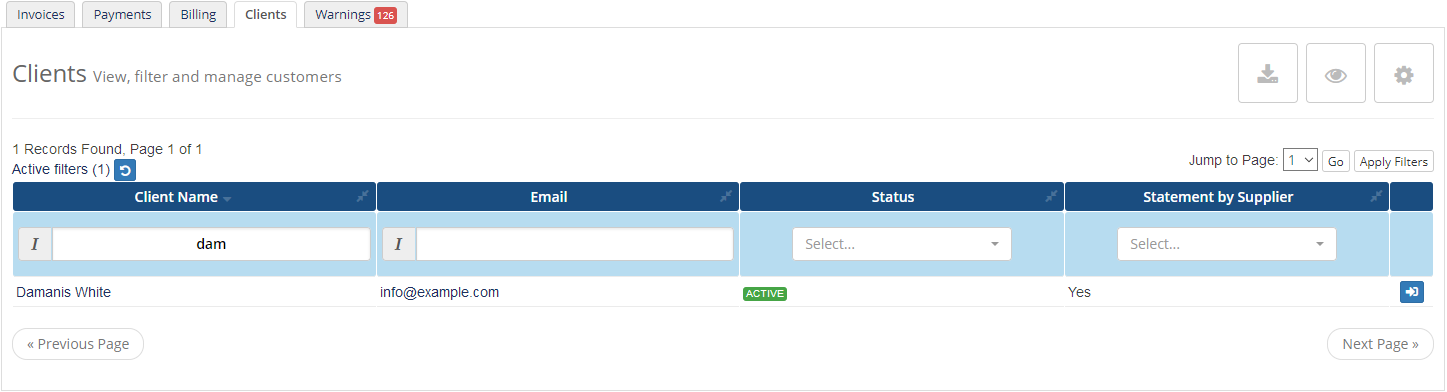Open the gear settings icon button
This screenshot has height=392, width=1447.
(1404, 73)
